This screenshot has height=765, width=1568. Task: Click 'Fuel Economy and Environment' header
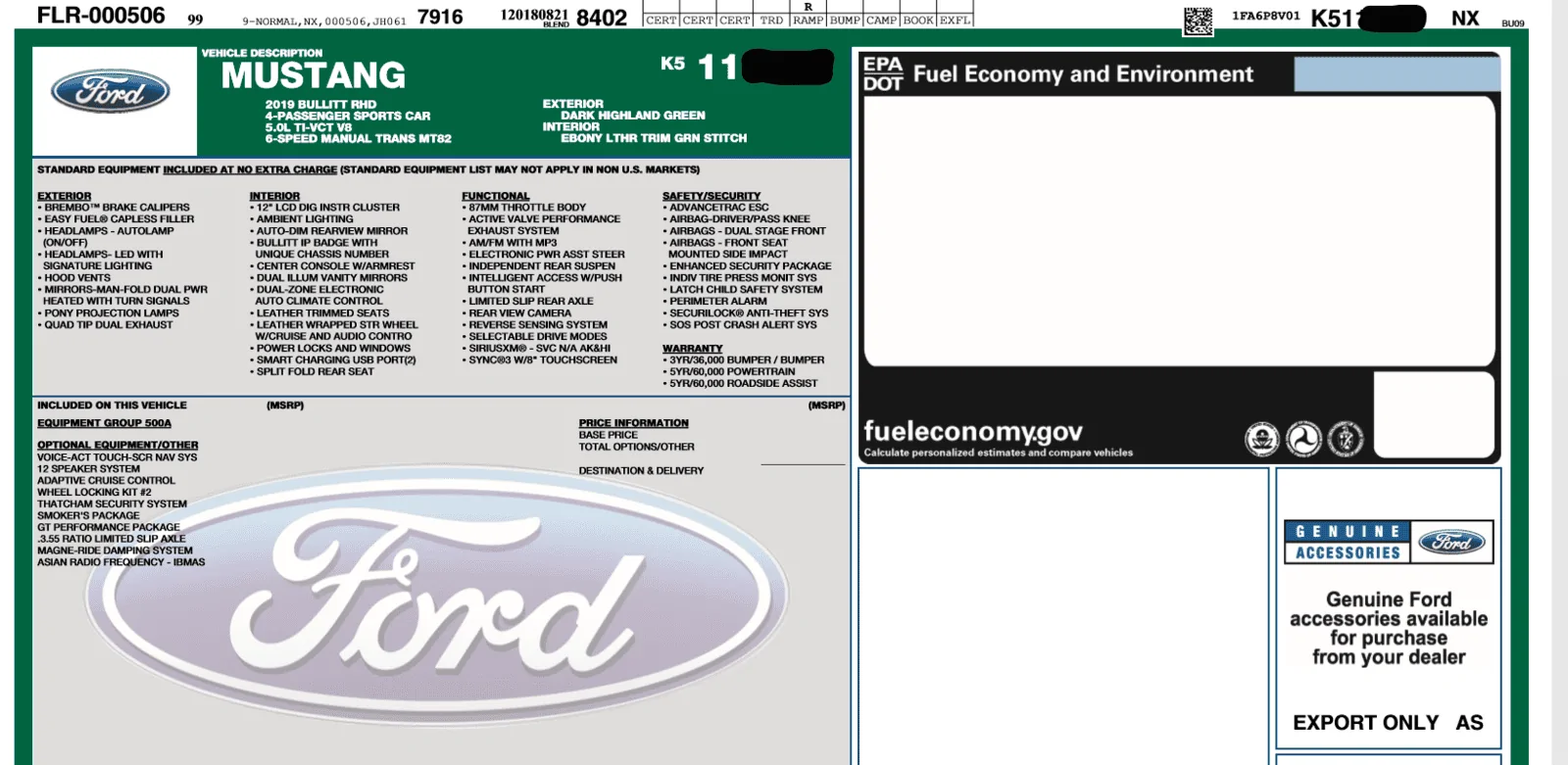(1083, 74)
